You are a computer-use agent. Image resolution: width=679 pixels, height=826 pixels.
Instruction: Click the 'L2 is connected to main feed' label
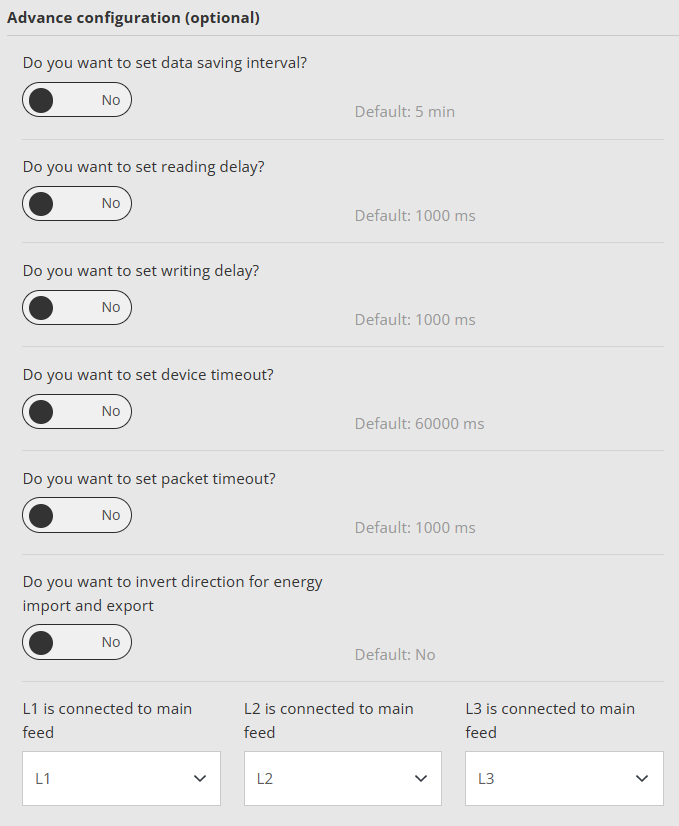tap(328, 720)
